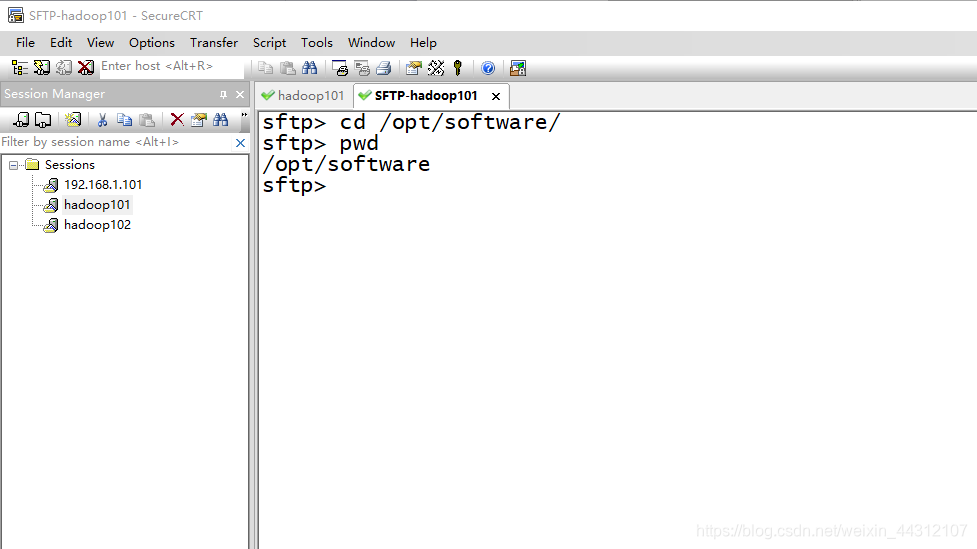Open Session Options from main toolbar
Image resolution: width=977 pixels, height=549 pixels.
pos(414,68)
